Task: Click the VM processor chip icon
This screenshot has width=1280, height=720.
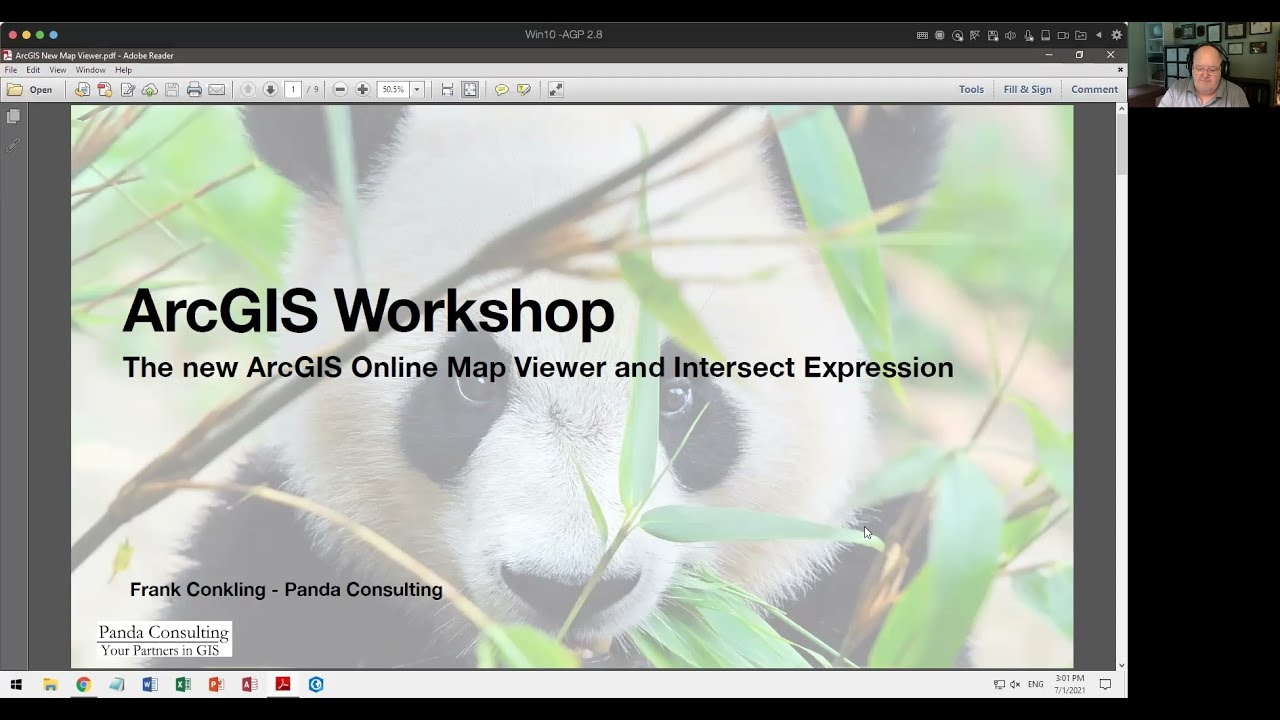Action: coord(939,35)
